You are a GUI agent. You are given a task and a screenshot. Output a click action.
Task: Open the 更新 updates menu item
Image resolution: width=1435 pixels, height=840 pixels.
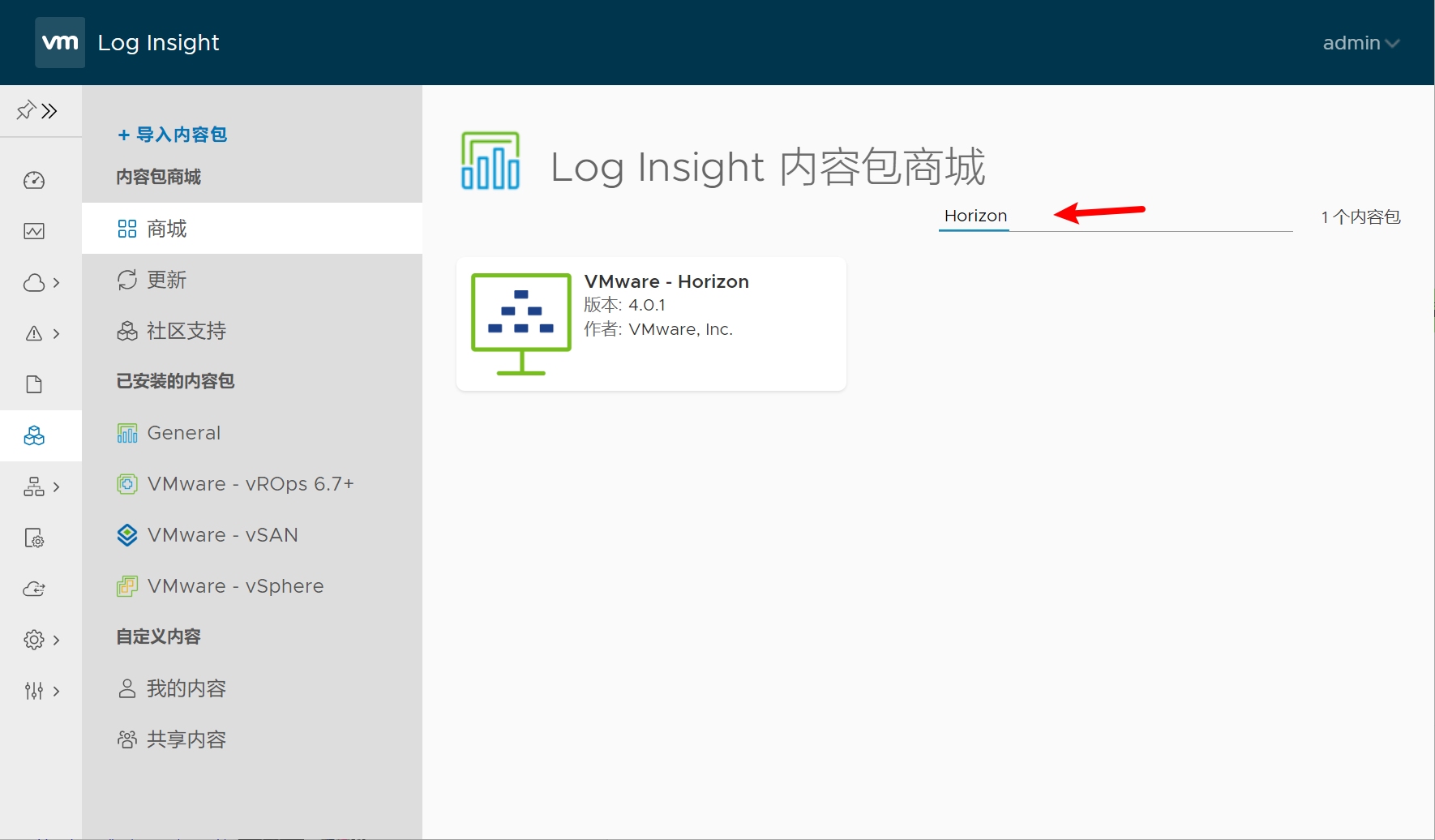(167, 280)
